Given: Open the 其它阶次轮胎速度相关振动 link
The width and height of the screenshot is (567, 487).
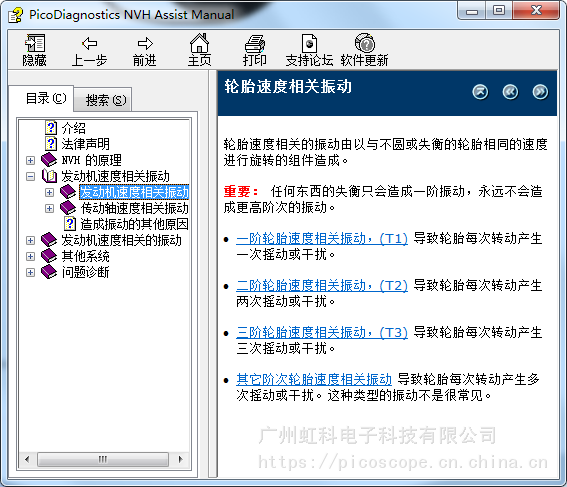Looking at the screenshot, I should [314, 379].
